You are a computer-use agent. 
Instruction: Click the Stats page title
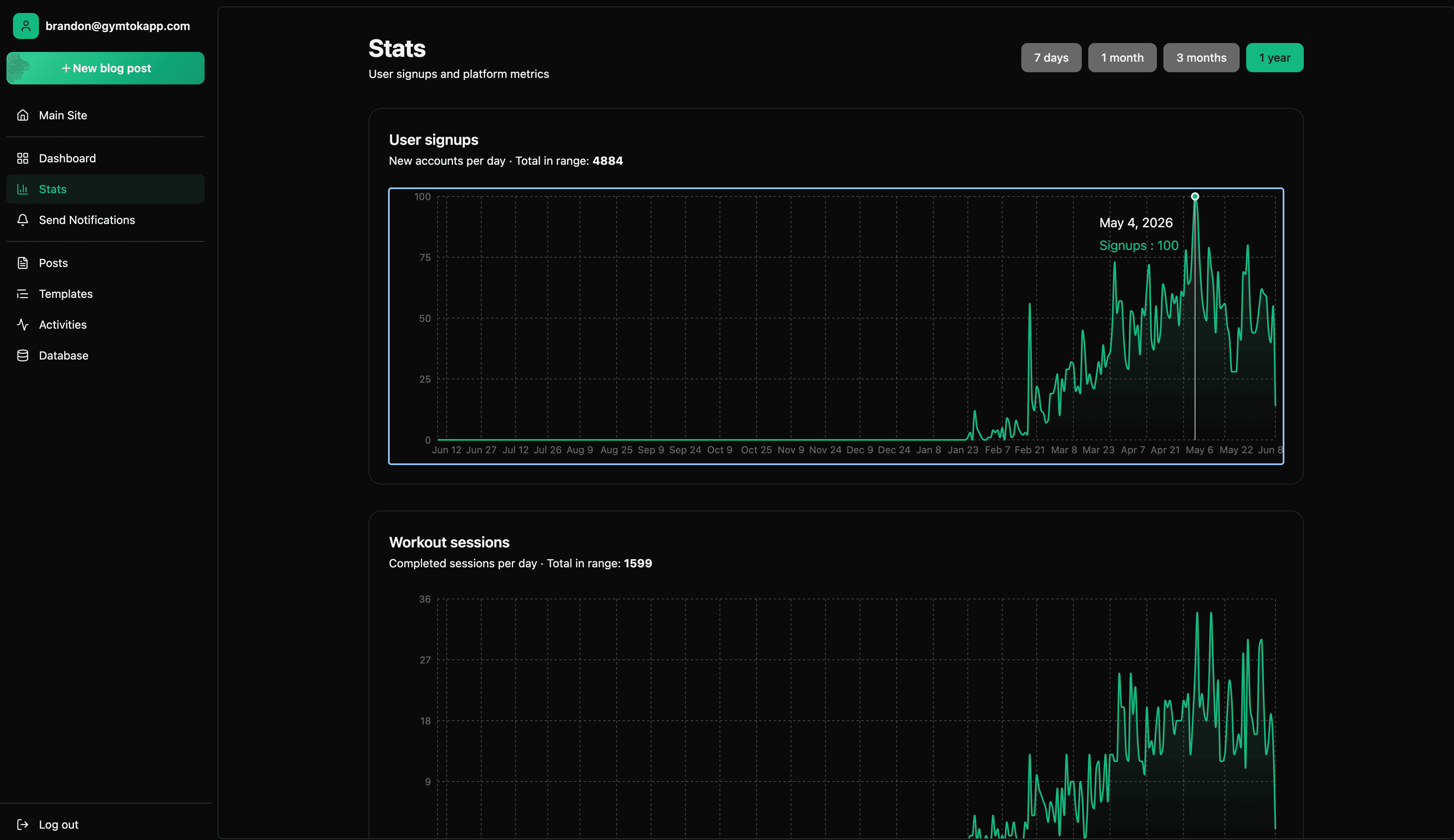pyautogui.click(x=397, y=48)
